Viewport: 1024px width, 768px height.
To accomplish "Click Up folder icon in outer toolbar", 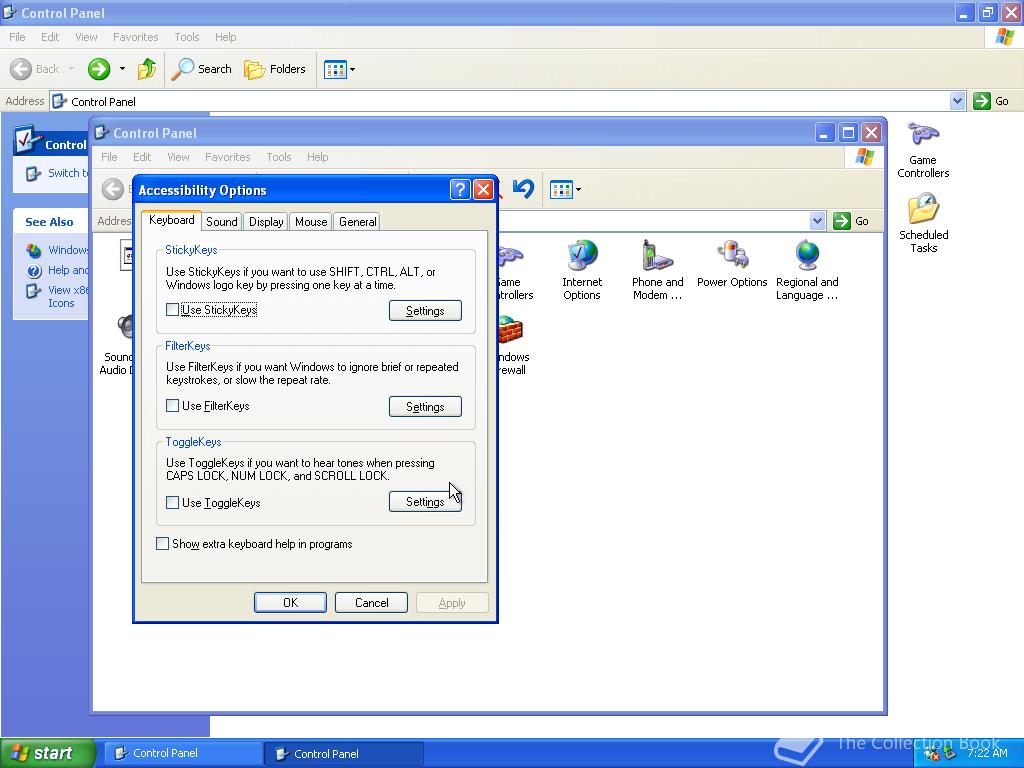I will (x=147, y=69).
